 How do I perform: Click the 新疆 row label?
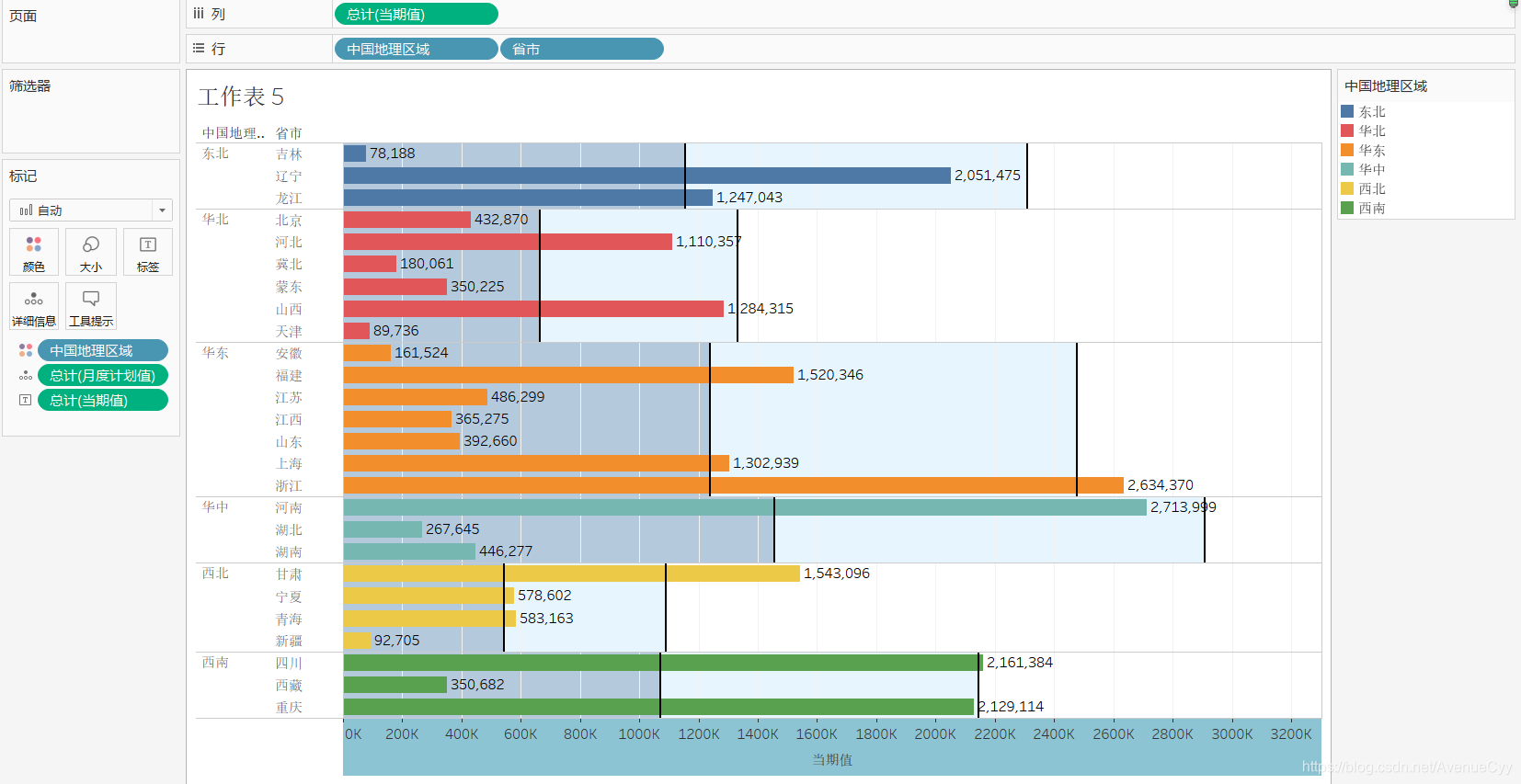click(x=289, y=642)
